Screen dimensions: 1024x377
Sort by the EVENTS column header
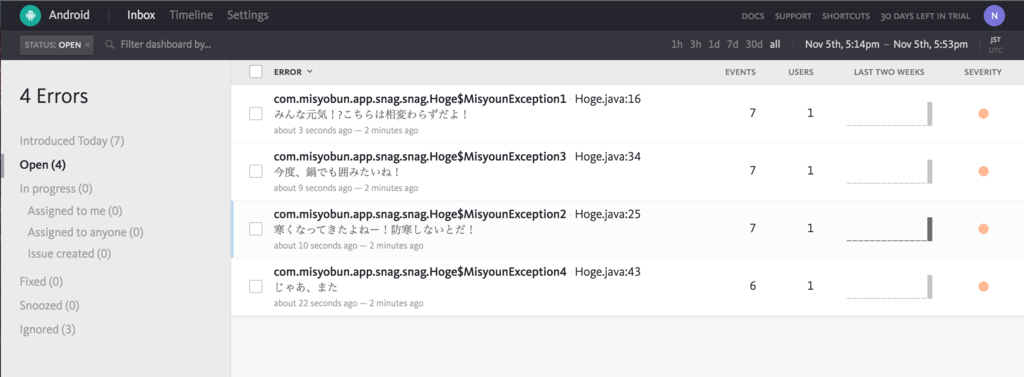click(x=741, y=72)
